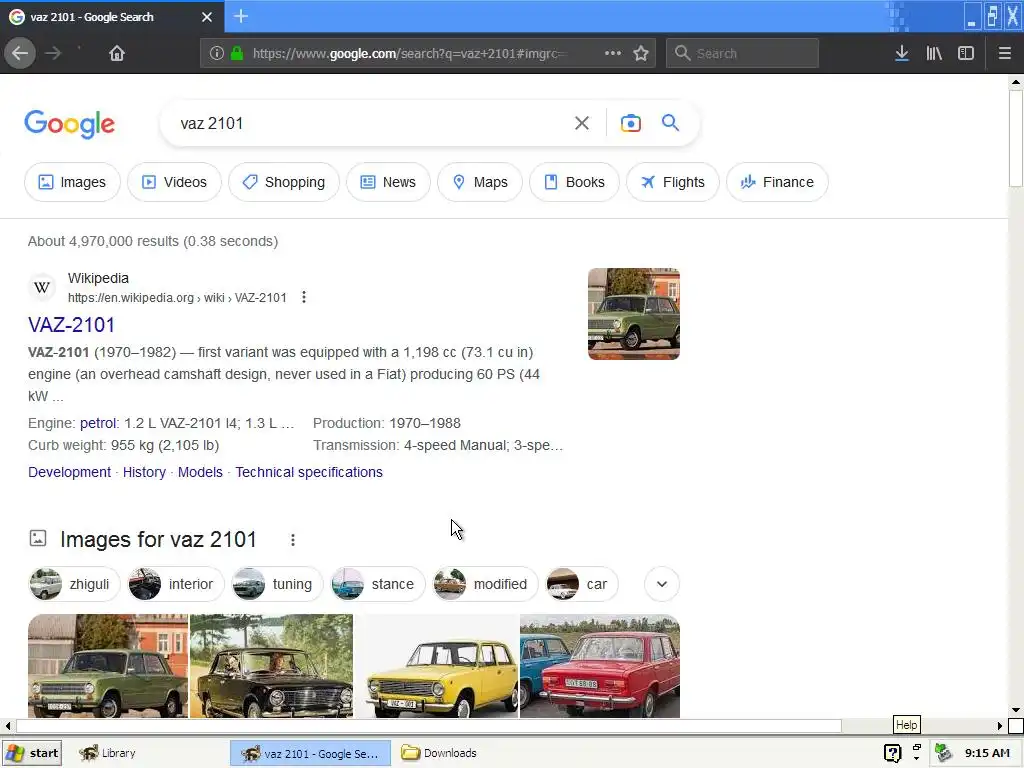Viewport: 1024px width, 768px height.
Task: Open the Wikipedia result car thumbnail
Action: [x=633, y=314]
